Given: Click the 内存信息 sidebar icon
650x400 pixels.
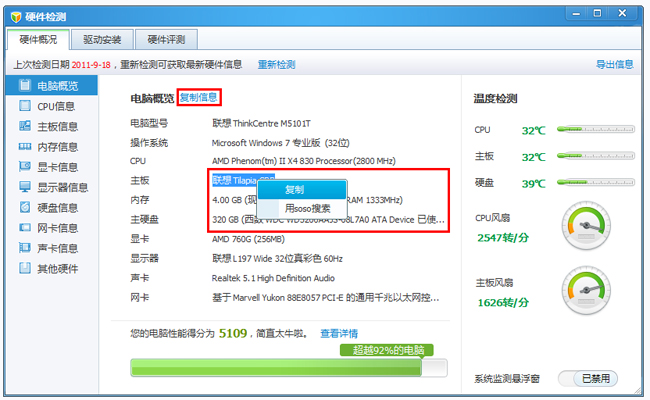Looking at the screenshot, I should (25, 146).
